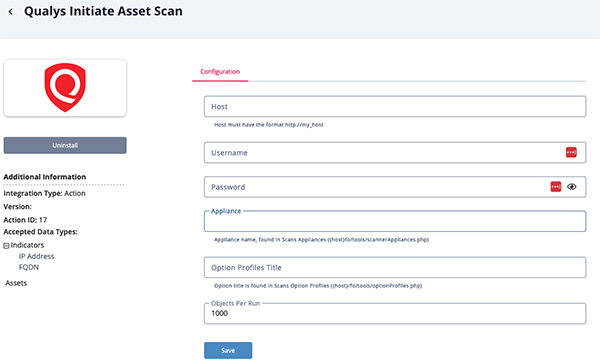The width and height of the screenshot is (600, 363).
Task: Save the configuration
Action: (x=228, y=350)
